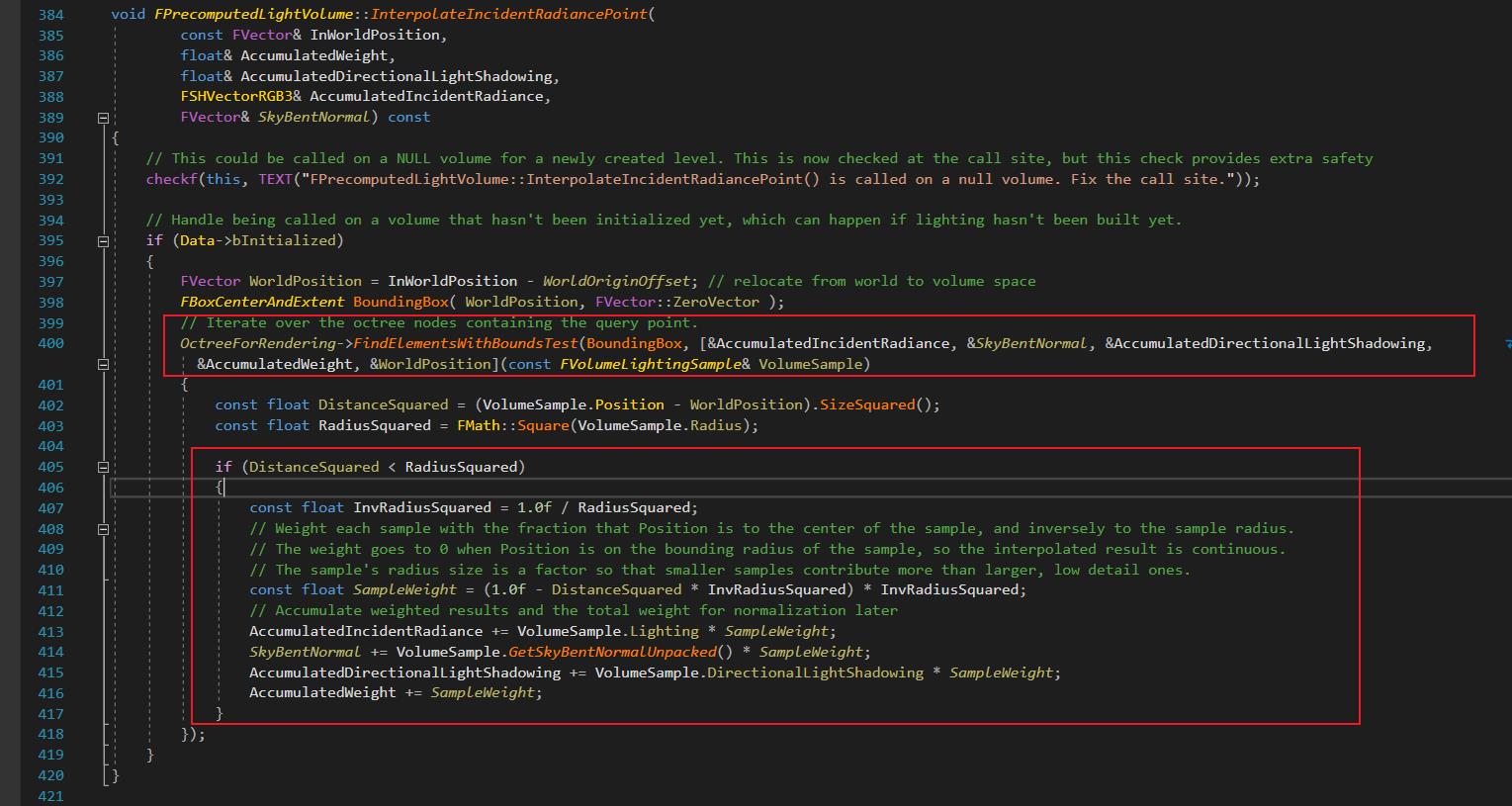Viewport: 1512px width, 806px height.
Task: Click the word-wrap glyph ending line 400
Action: tap(1508, 343)
